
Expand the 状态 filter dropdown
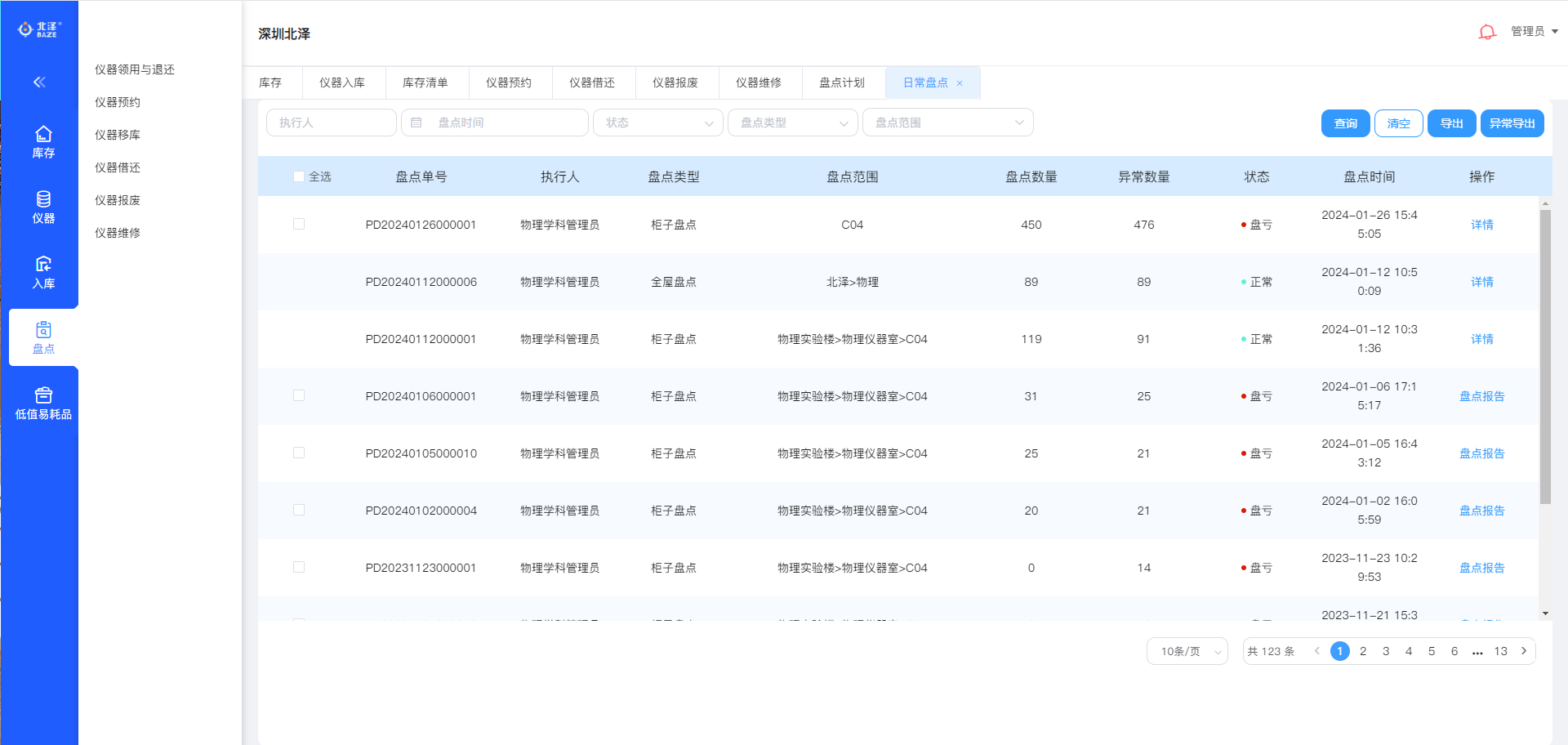coord(657,123)
